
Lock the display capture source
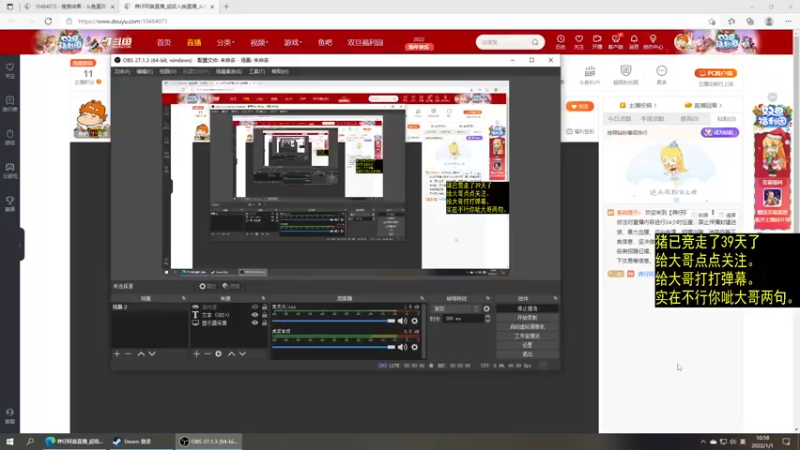coord(264,323)
